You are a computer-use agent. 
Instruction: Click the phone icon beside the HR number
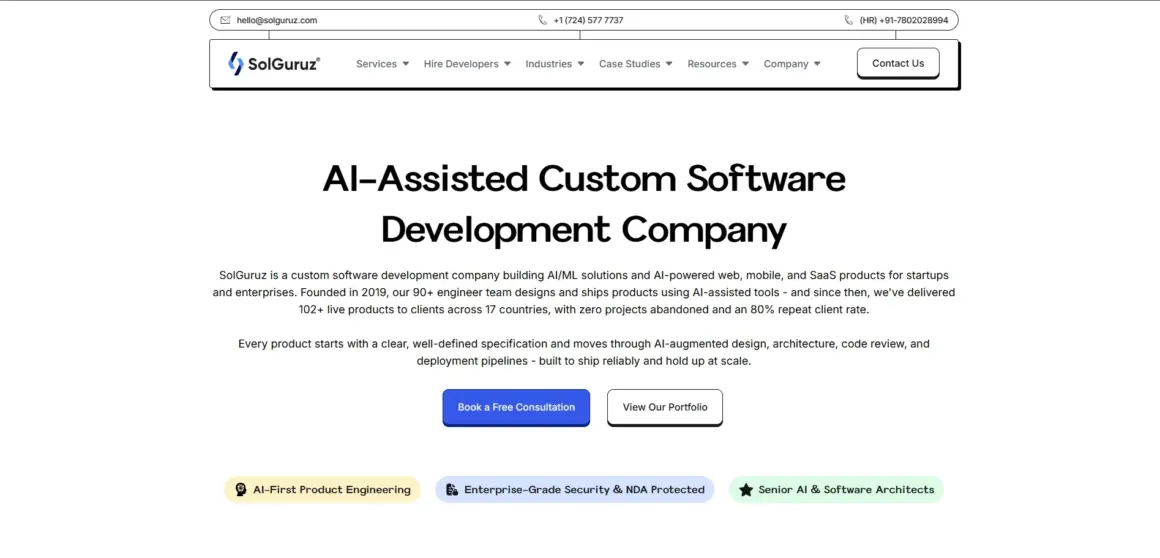pos(849,20)
